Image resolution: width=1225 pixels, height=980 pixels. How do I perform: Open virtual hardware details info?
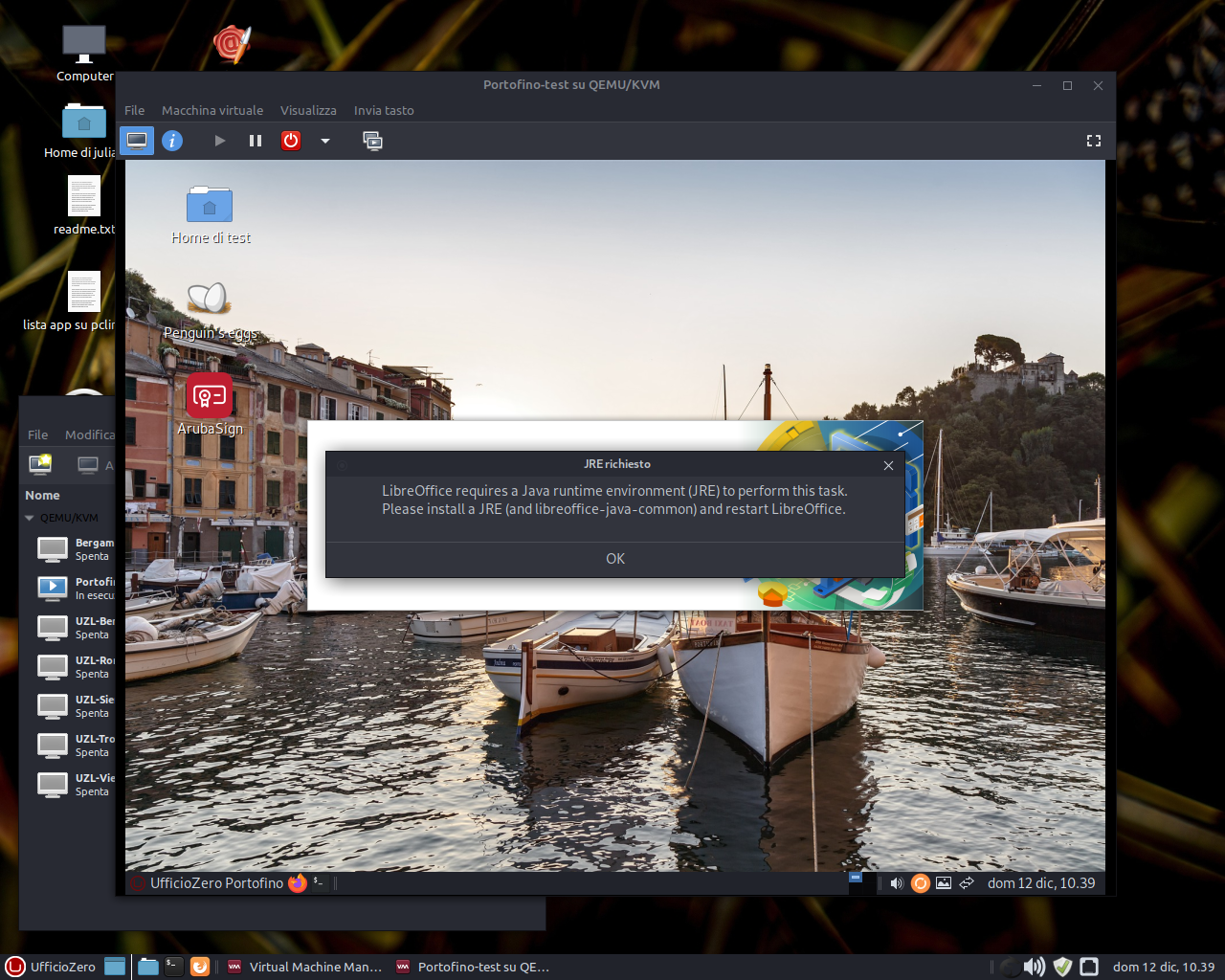click(x=172, y=141)
